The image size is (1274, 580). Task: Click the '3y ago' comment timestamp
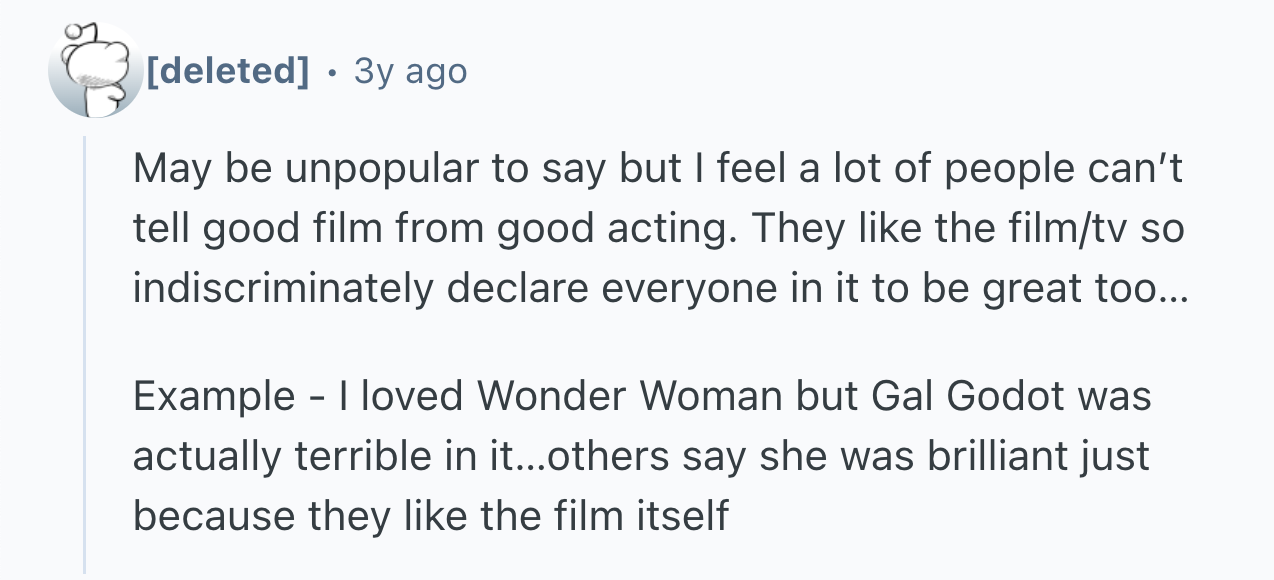click(x=410, y=71)
